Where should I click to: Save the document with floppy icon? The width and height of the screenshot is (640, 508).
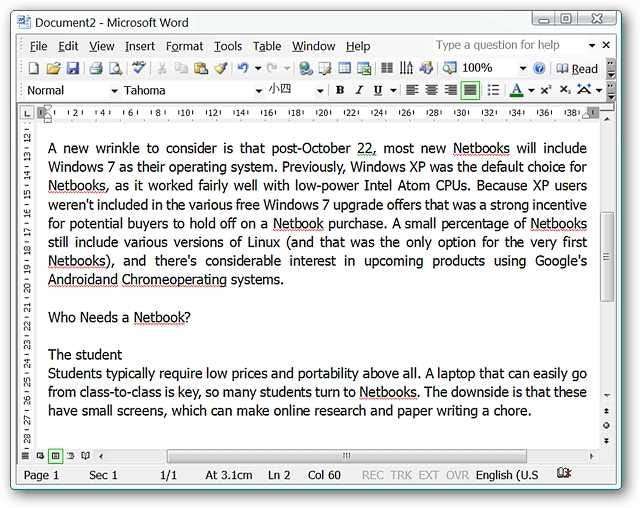click(x=73, y=68)
